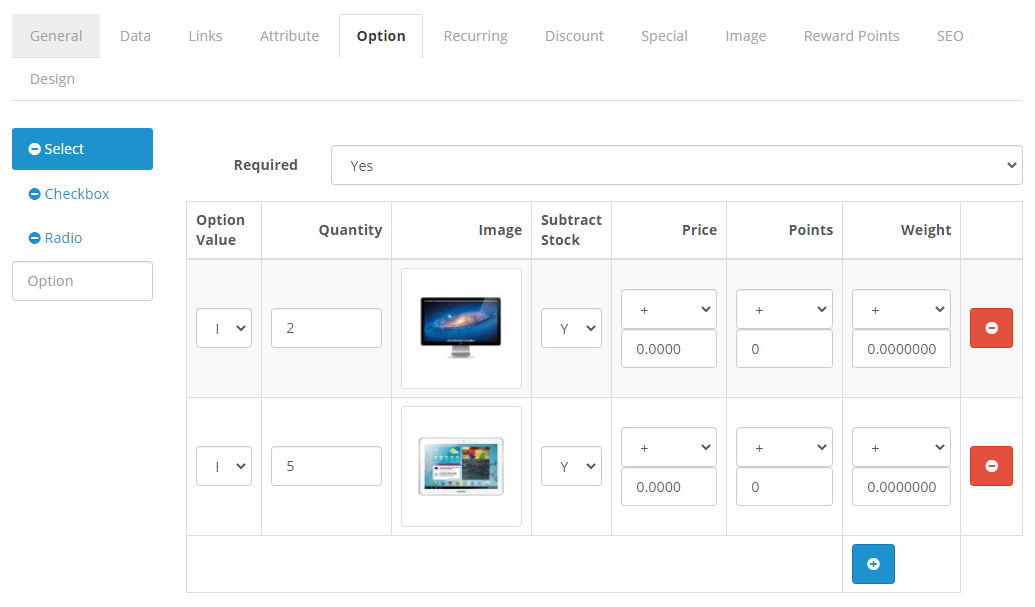Delete the option value row with quantity 5
The height and width of the screenshot is (607, 1035).
[991, 466]
